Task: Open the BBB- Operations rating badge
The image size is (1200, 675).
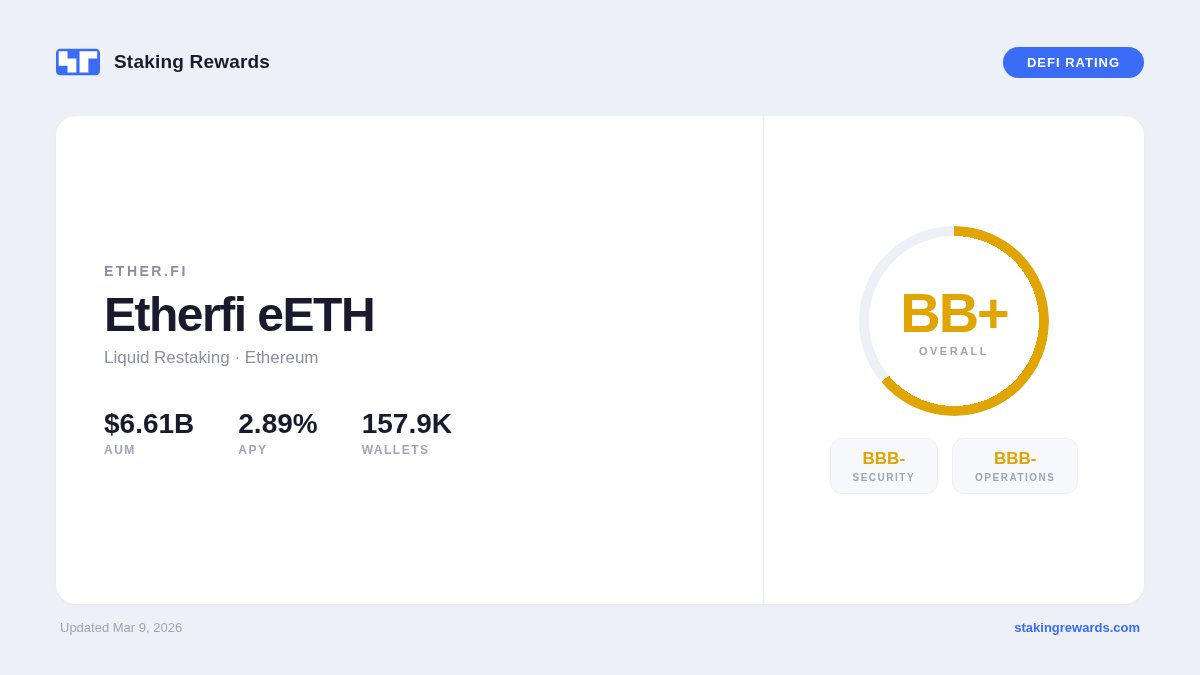Action: pyautogui.click(x=1015, y=466)
